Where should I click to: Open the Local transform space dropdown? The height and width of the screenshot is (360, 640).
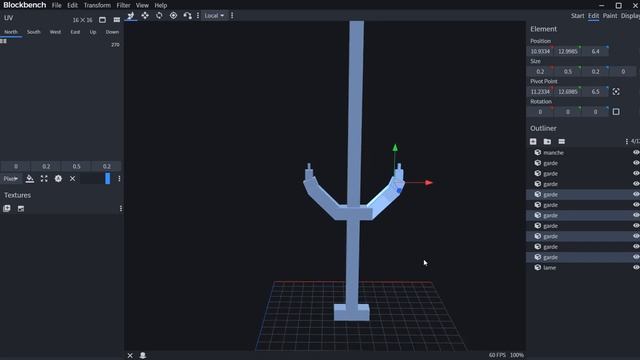click(x=214, y=16)
